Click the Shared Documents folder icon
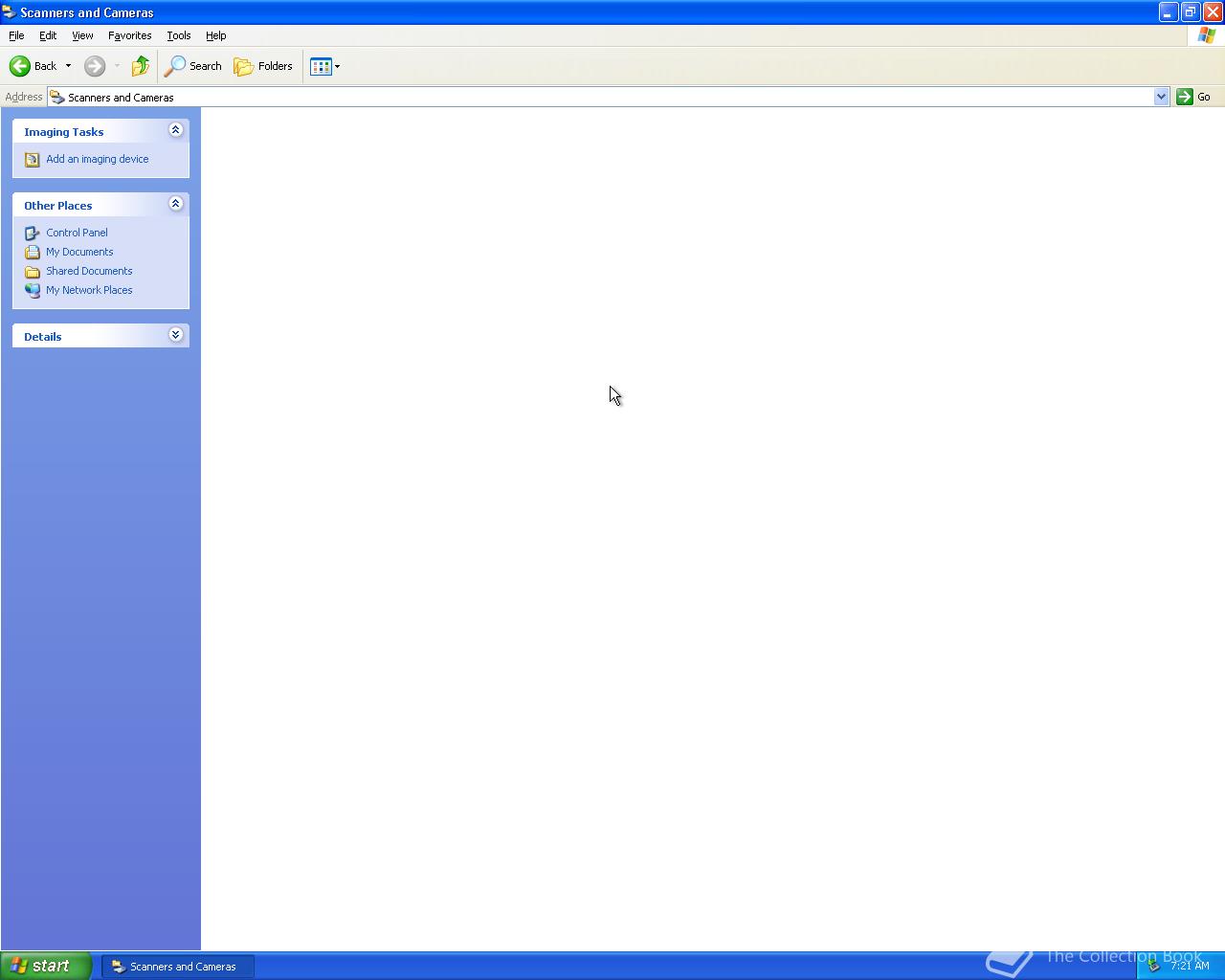The height and width of the screenshot is (980, 1225). pos(33,271)
